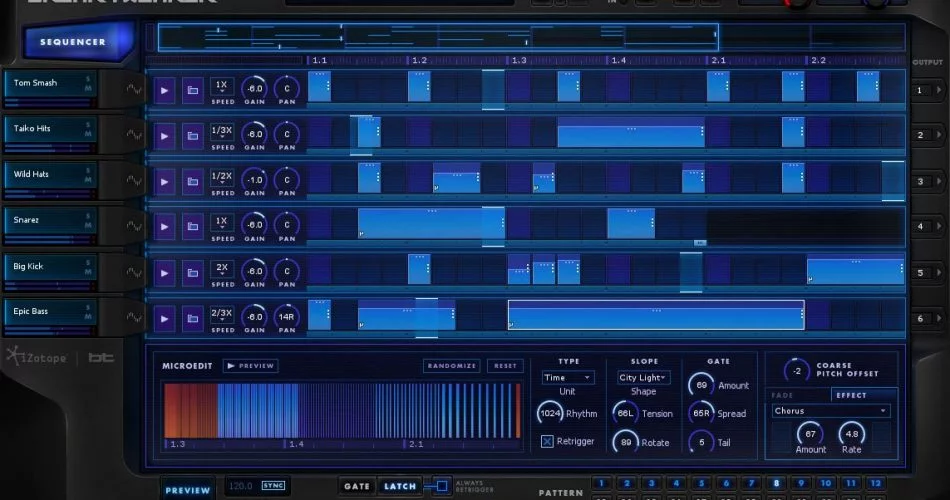Open Big Kick 2X speed dropdown
The width and height of the screenshot is (950, 500).
pyautogui.click(x=222, y=268)
